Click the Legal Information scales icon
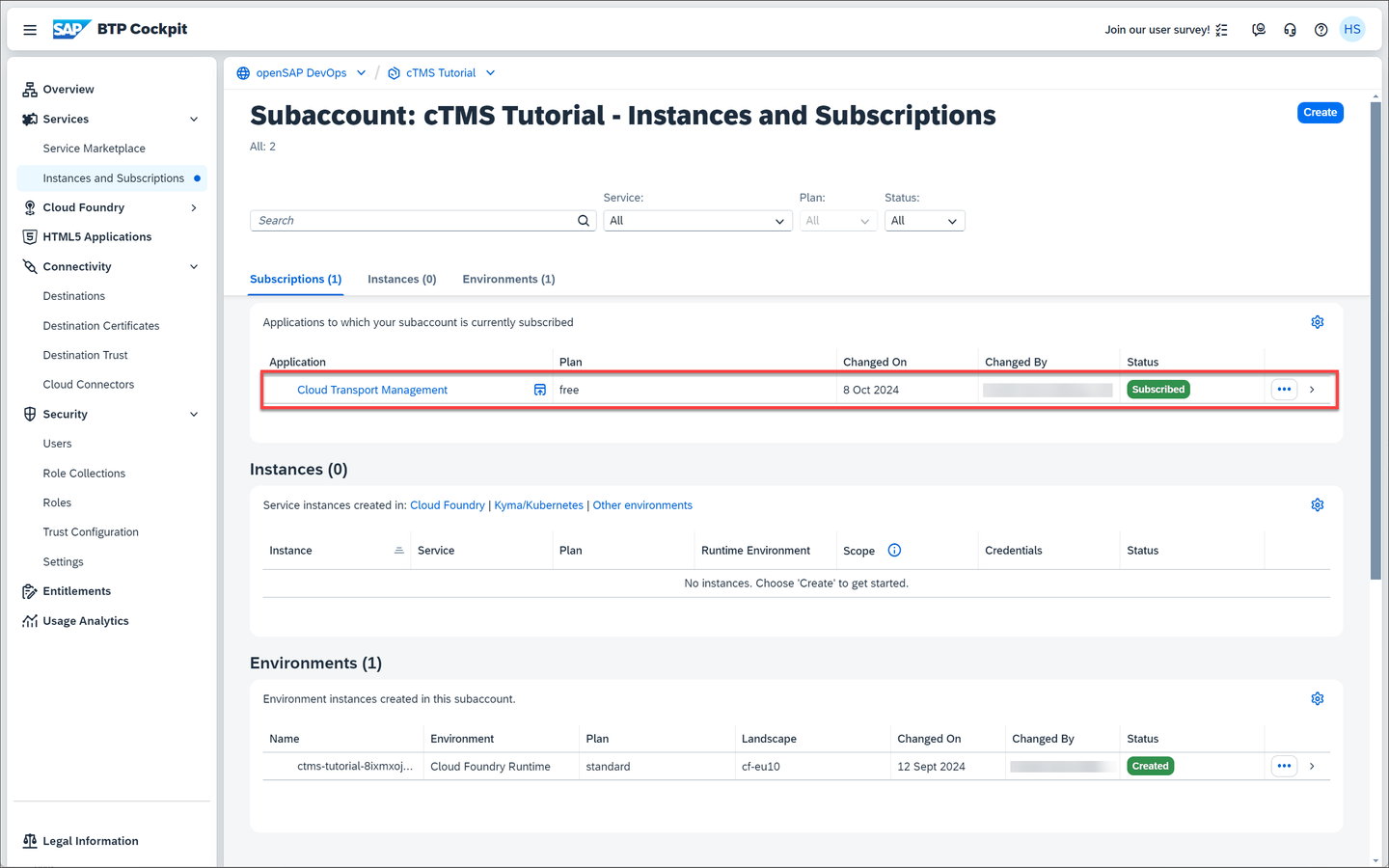The height and width of the screenshot is (868, 1389). click(x=30, y=841)
